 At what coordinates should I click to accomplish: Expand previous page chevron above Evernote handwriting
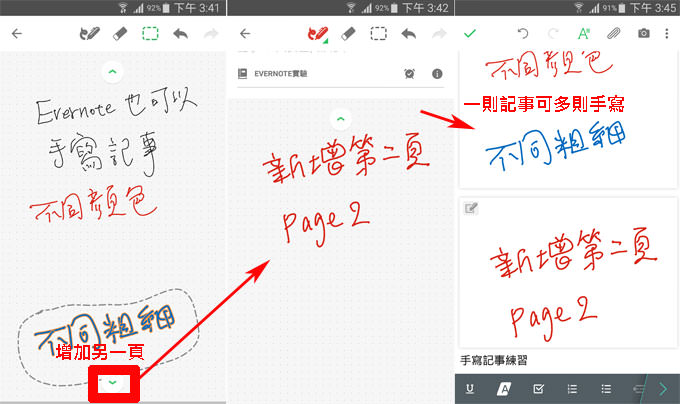[112, 72]
